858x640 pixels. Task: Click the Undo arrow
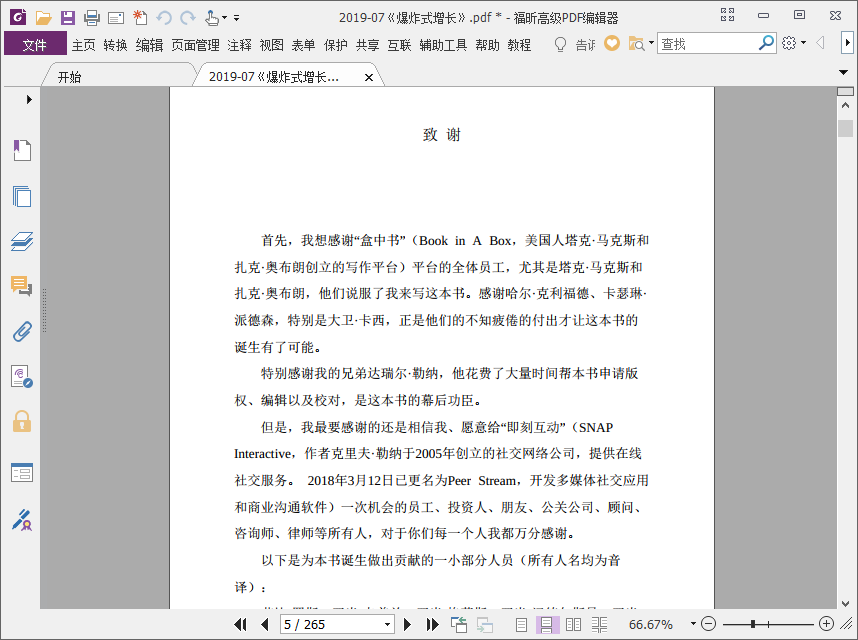pyautogui.click(x=164, y=18)
